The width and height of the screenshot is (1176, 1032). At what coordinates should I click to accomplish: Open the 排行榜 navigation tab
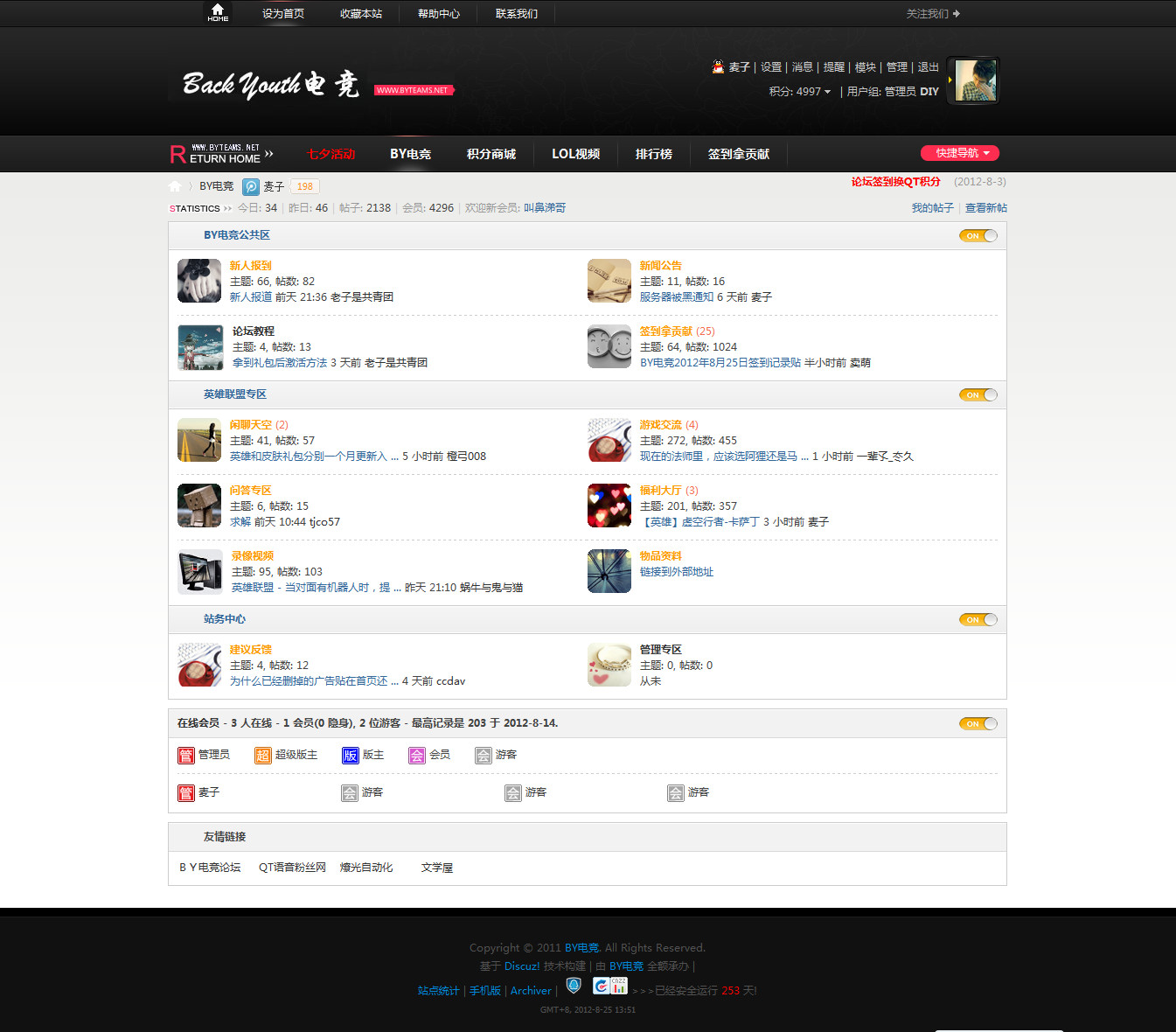tap(654, 154)
